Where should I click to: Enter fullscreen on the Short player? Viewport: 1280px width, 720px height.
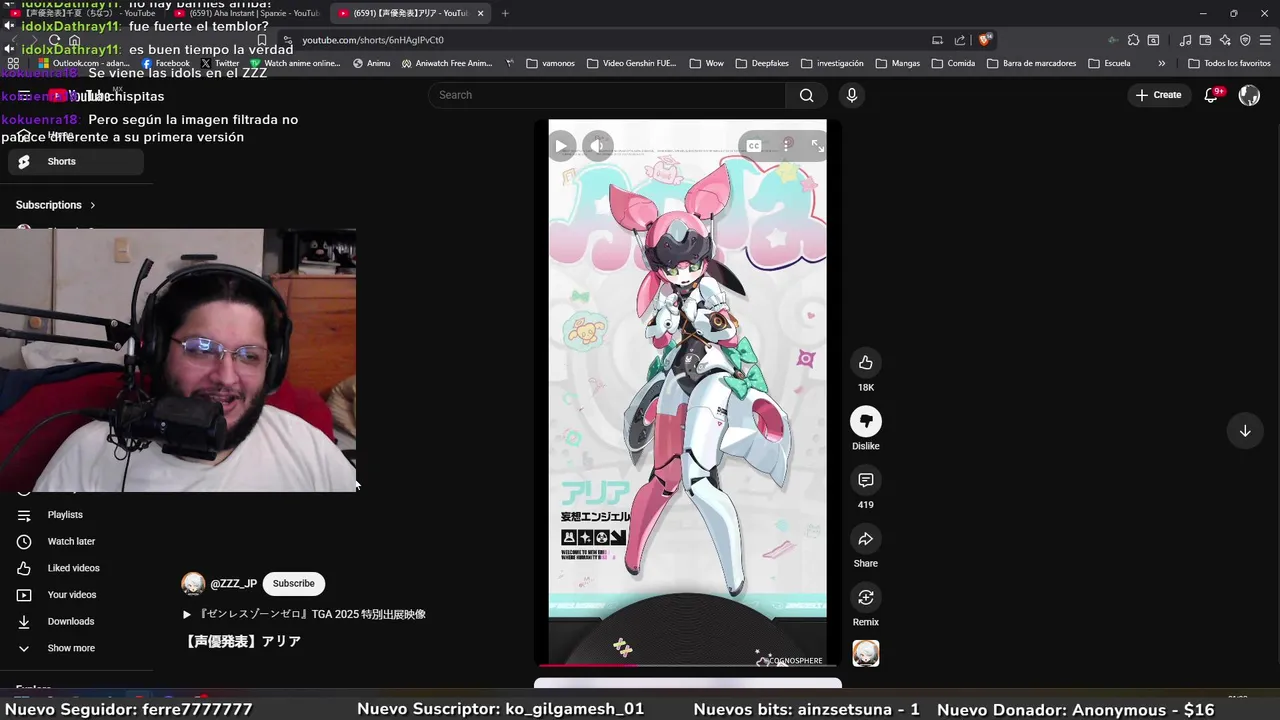point(817,146)
